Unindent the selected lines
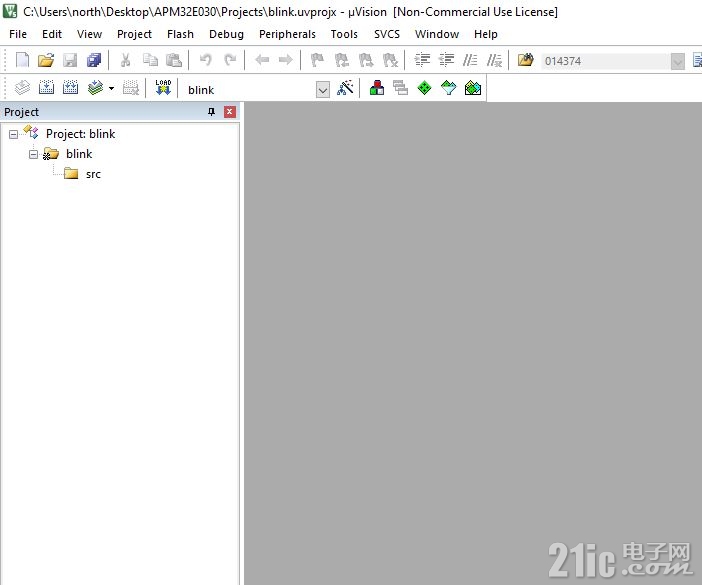The height and width of the screenshot is (585, 702). pyautogui.click(x=446, y=60)
